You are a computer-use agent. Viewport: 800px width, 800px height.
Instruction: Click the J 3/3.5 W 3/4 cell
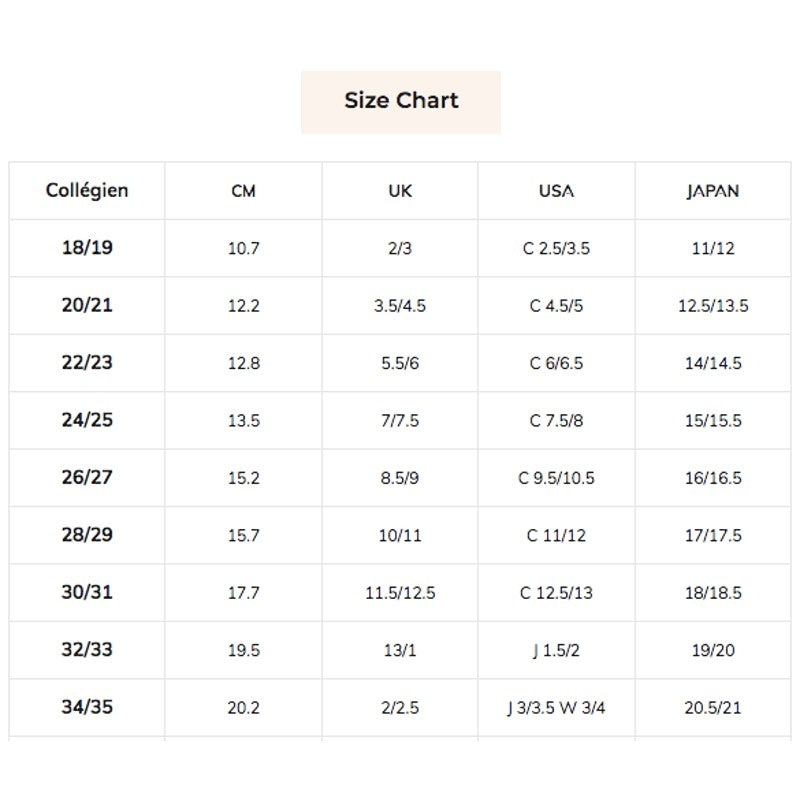coord(556,708)
